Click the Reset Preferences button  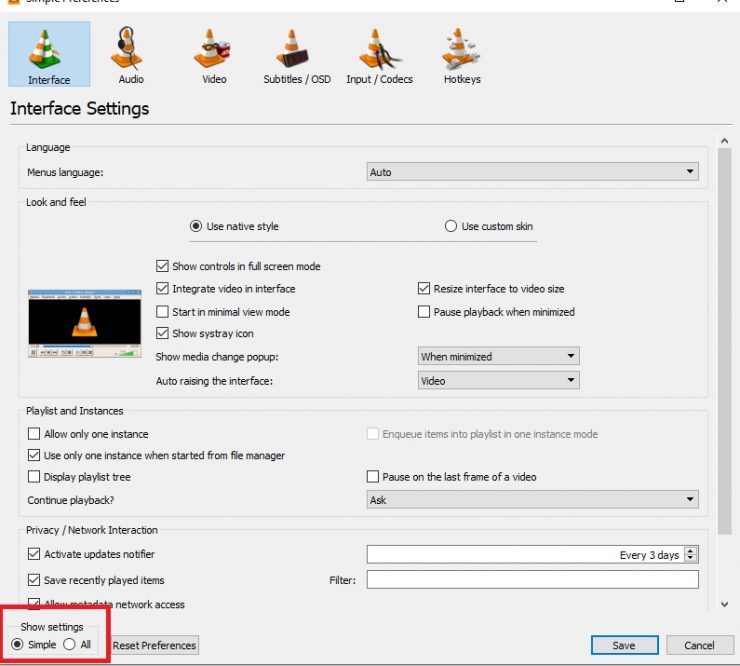click(x=154, y=645)
